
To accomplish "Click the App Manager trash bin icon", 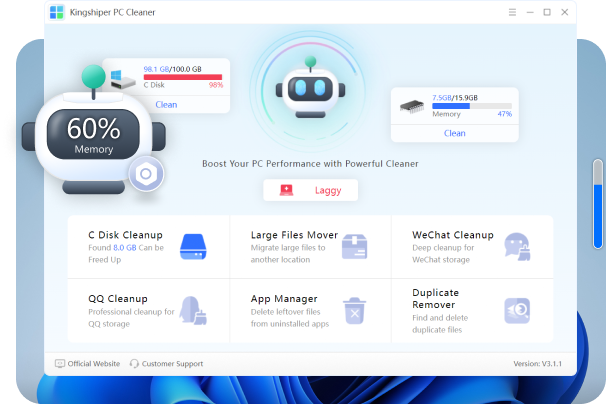I will (x=355, y=310).
